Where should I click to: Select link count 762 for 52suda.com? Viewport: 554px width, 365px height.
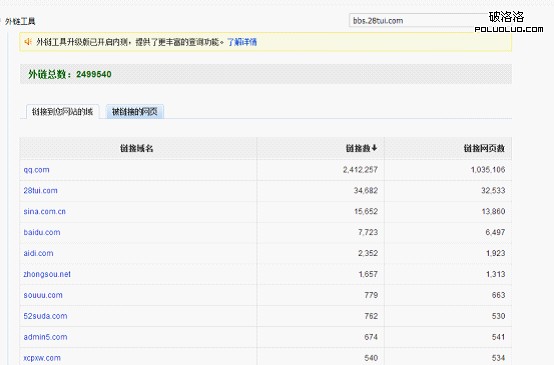click(371, 316)
